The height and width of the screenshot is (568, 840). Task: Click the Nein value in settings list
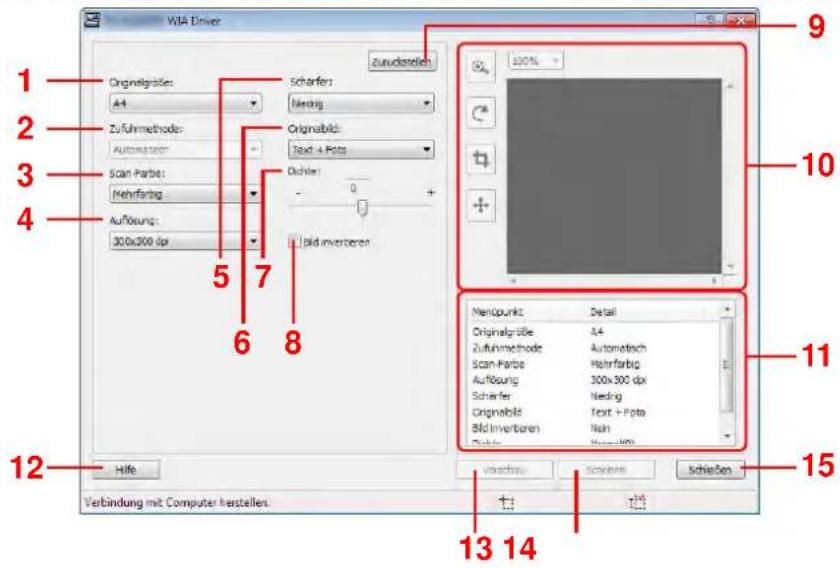600,428
